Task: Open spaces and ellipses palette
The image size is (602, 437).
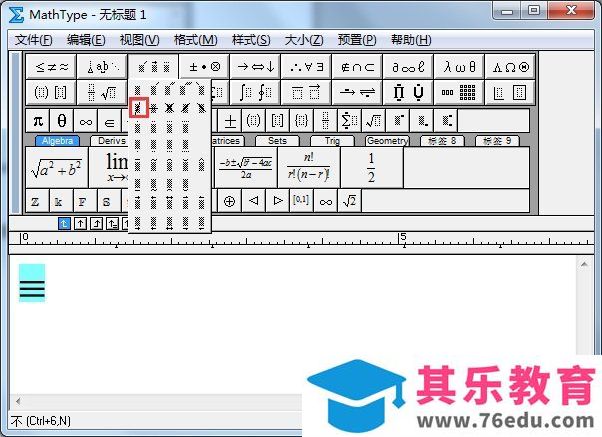Action: pos(103,67)
